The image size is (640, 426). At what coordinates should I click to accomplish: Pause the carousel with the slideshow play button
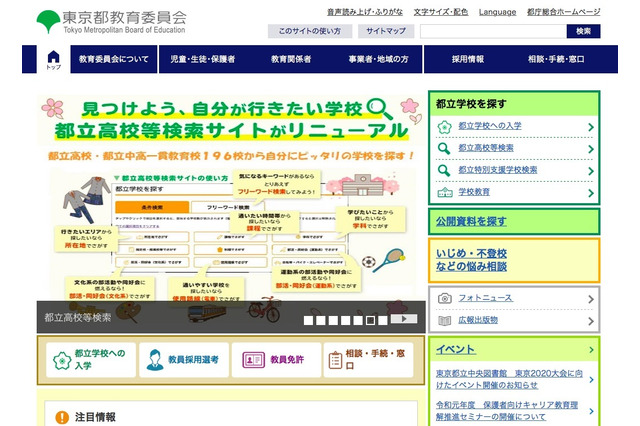404,319
